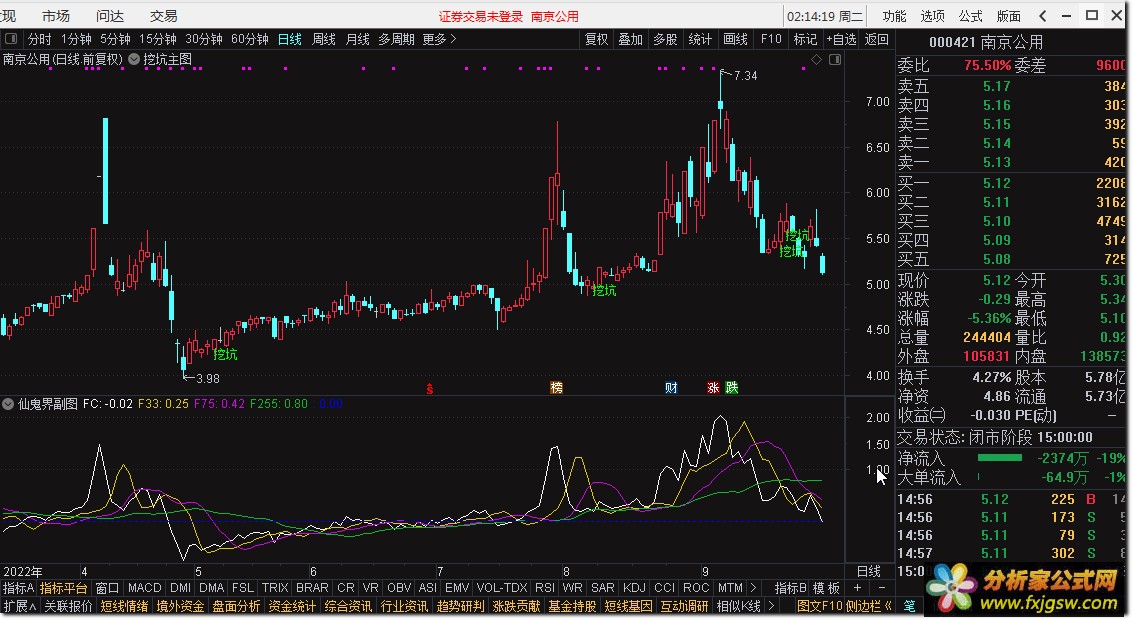Click the panel layout icon left of 分时
This screenshot has height=620, width=1134.
point(11,38)
